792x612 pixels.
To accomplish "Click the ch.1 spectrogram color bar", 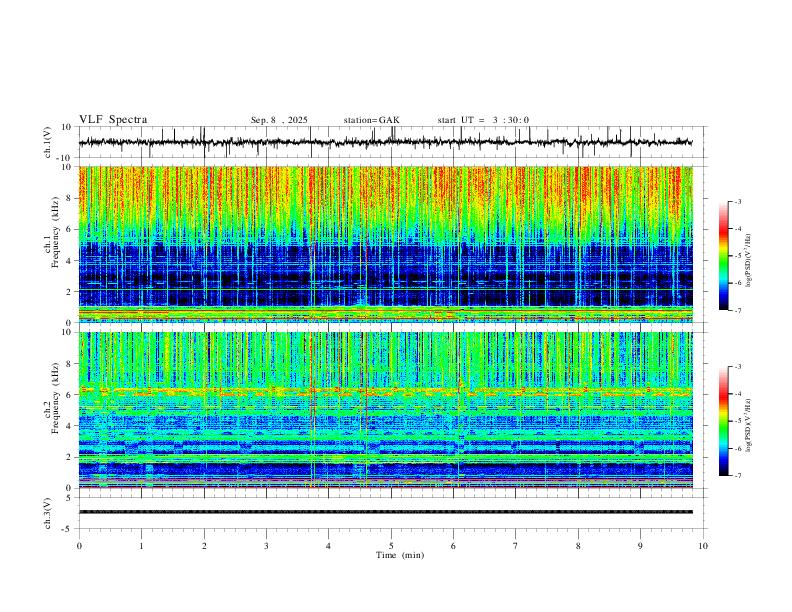I will pyautogui.click(x=724, y=256).
